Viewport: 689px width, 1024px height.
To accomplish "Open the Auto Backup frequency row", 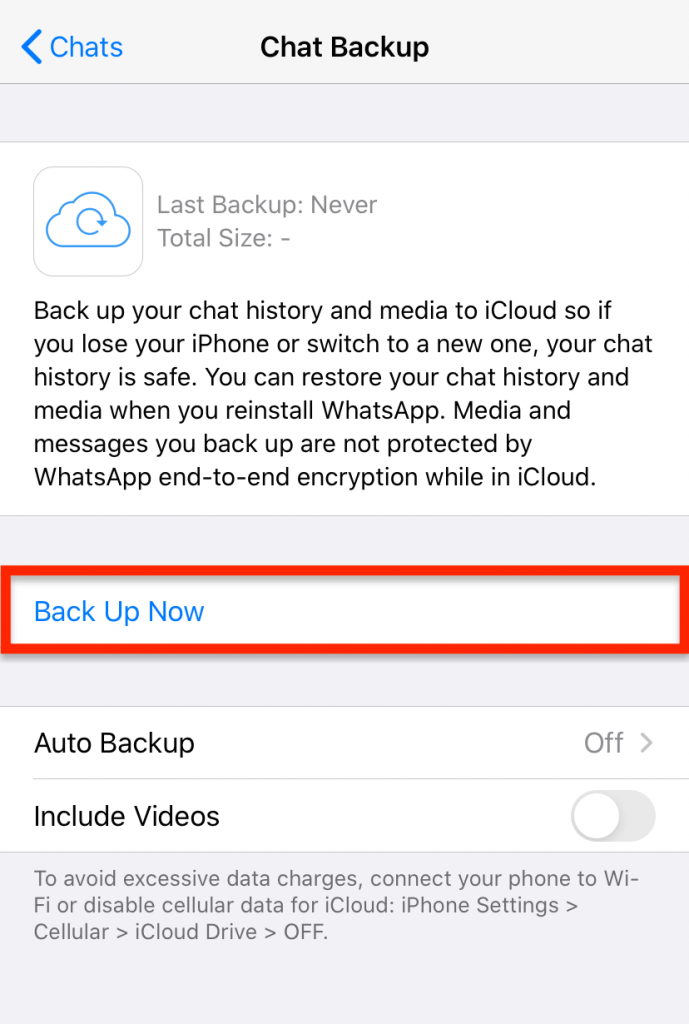I will coord(344,743).
